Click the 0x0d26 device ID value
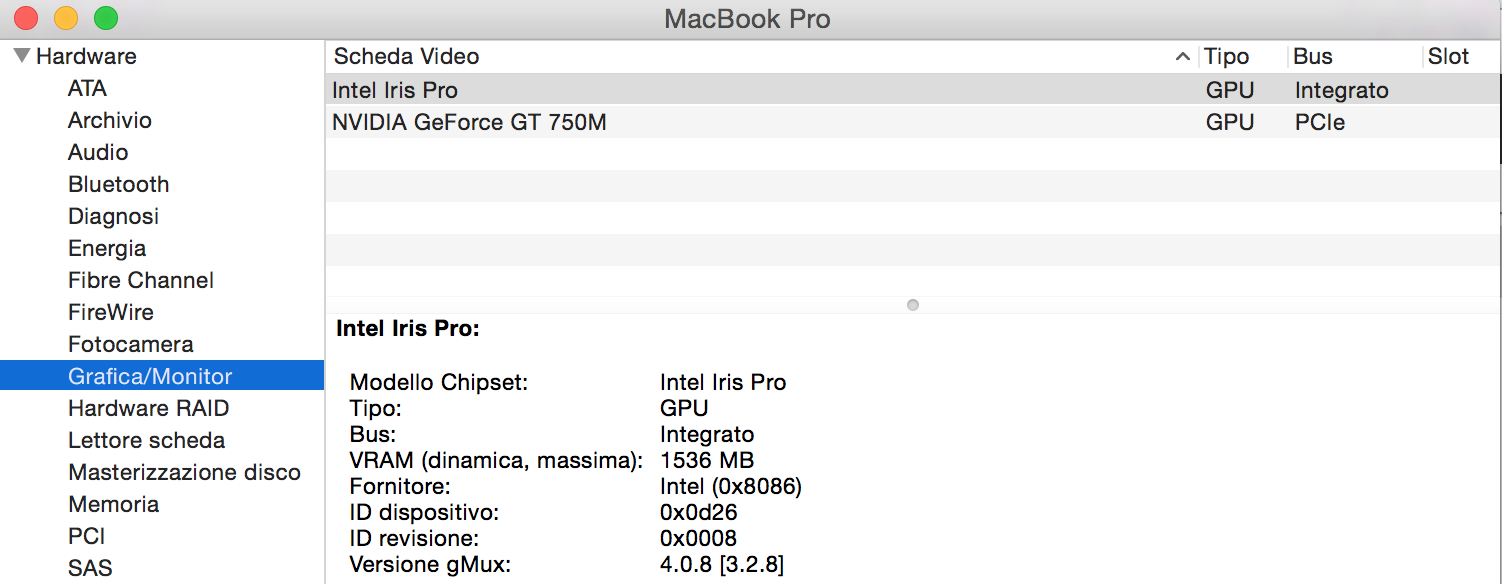The image size is (1502, 584). (700, 512)
